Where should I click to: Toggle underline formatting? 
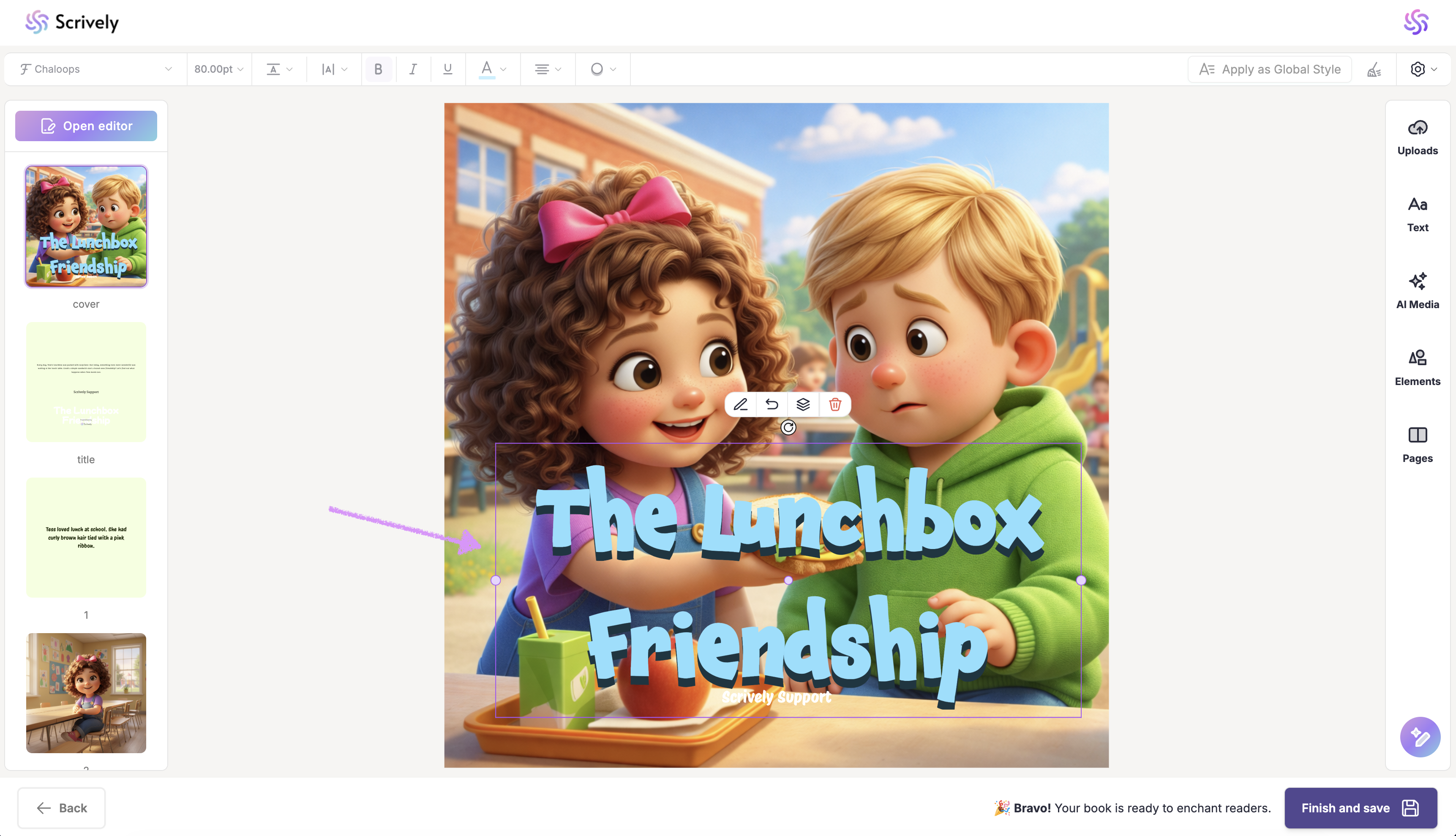click(x=447, y=69)
